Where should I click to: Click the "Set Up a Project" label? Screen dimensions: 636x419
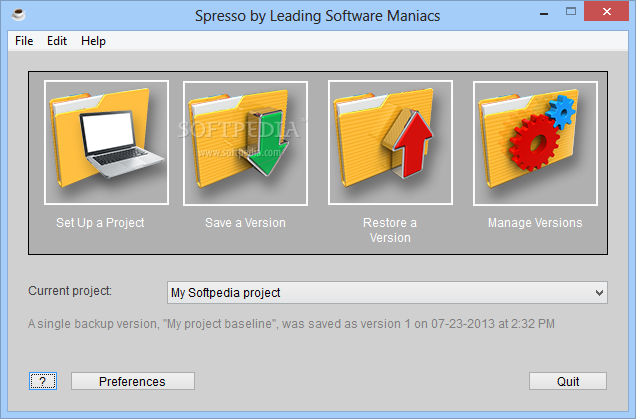(100, 223)
